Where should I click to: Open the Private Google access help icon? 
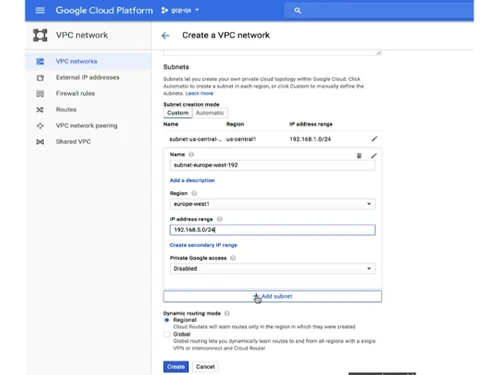pyautogui.click(x=233, y=258)
